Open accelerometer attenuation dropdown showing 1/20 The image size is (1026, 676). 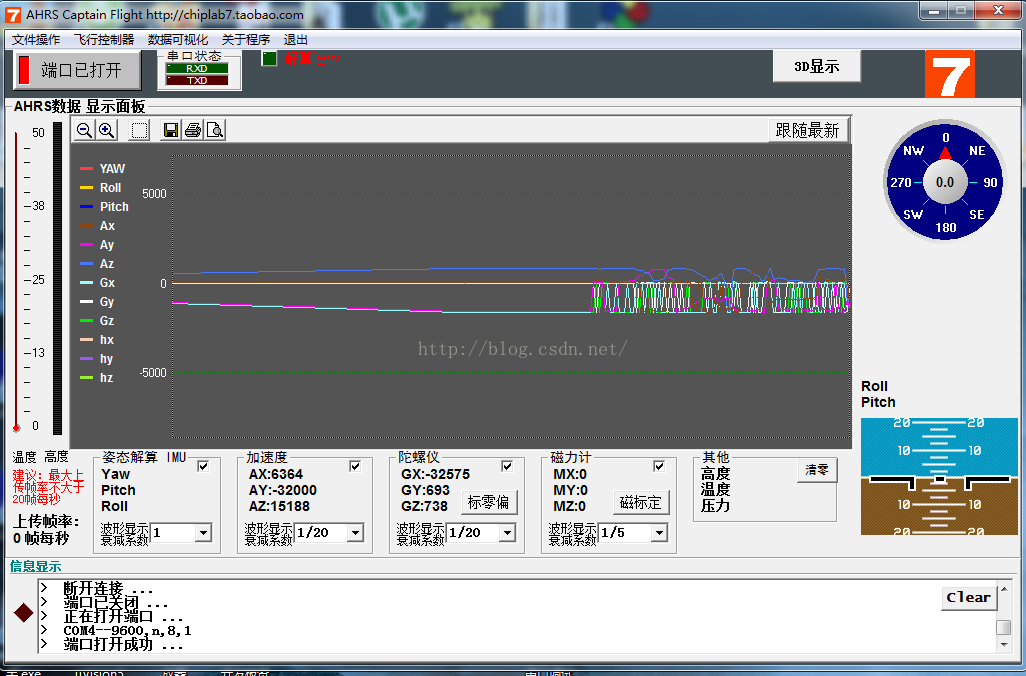click(355, 533)
